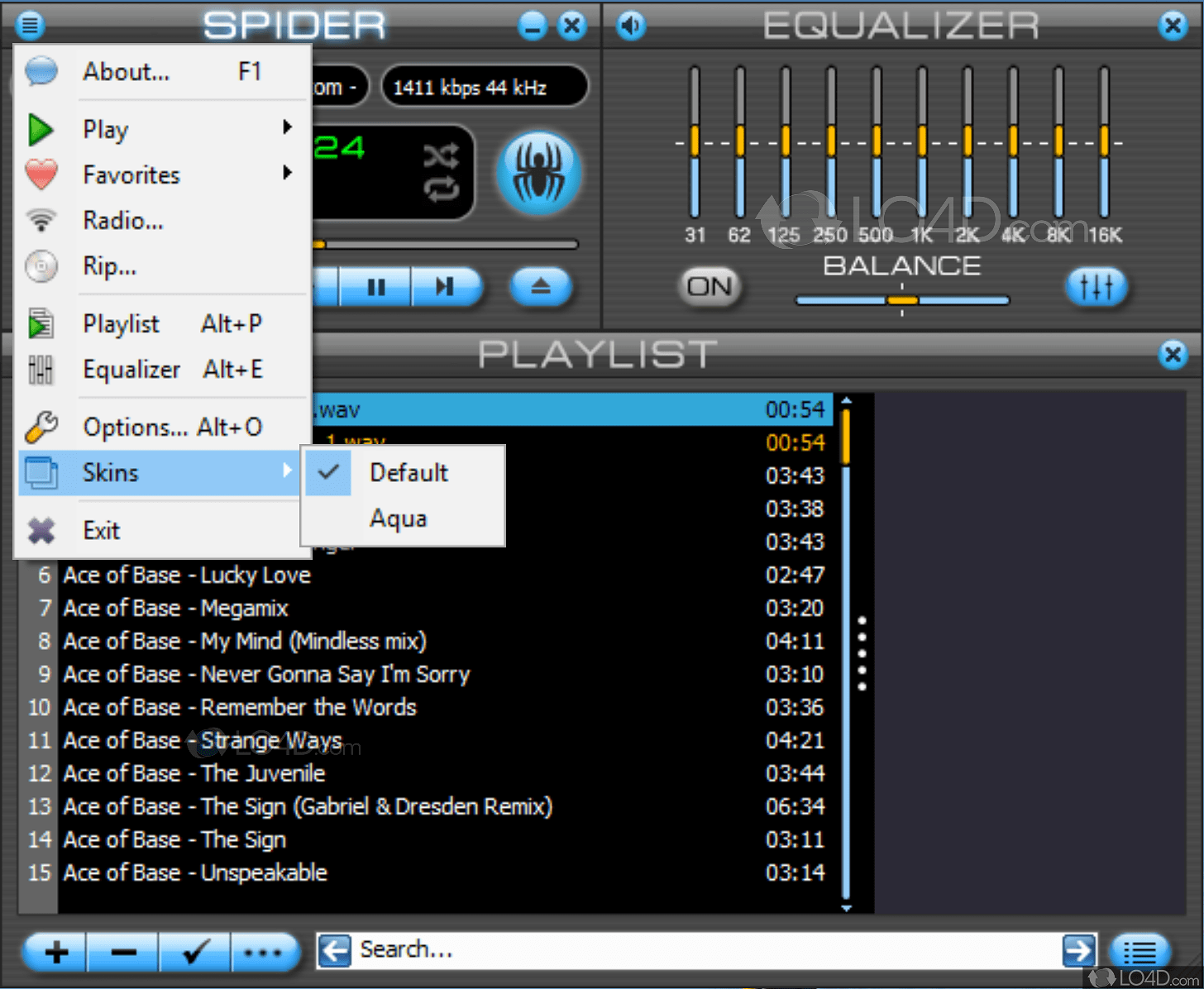Click the Skins windows icon
The height and width of the screenshot is (989, 1204).
41,473
